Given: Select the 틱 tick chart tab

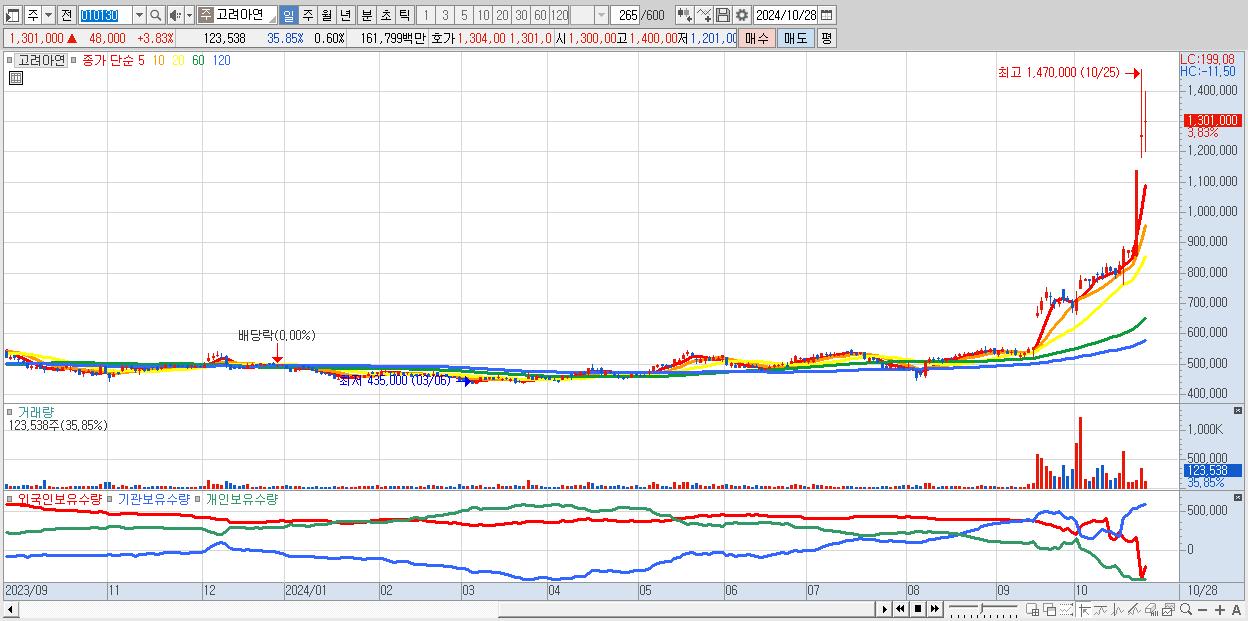Looking at the screenshot, I should pyautogui.click(x=404, y=15).
